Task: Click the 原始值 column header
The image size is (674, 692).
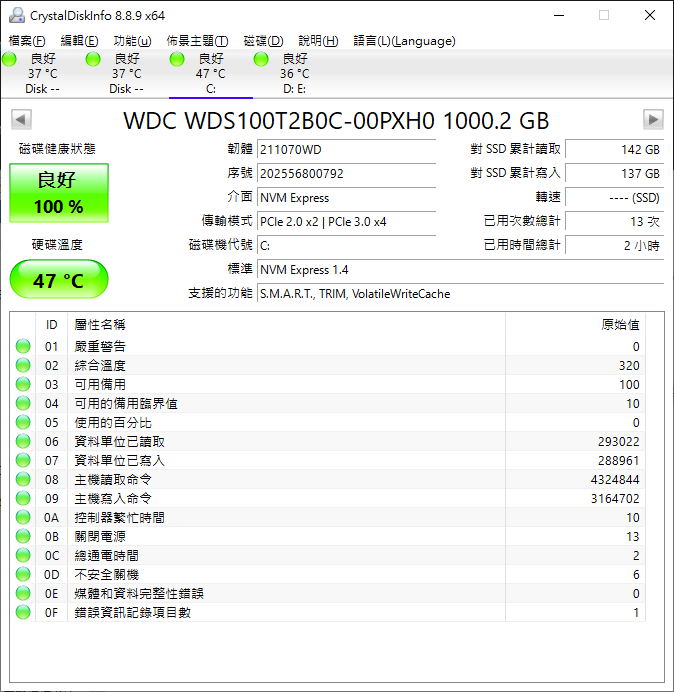Action: point(576,325)
